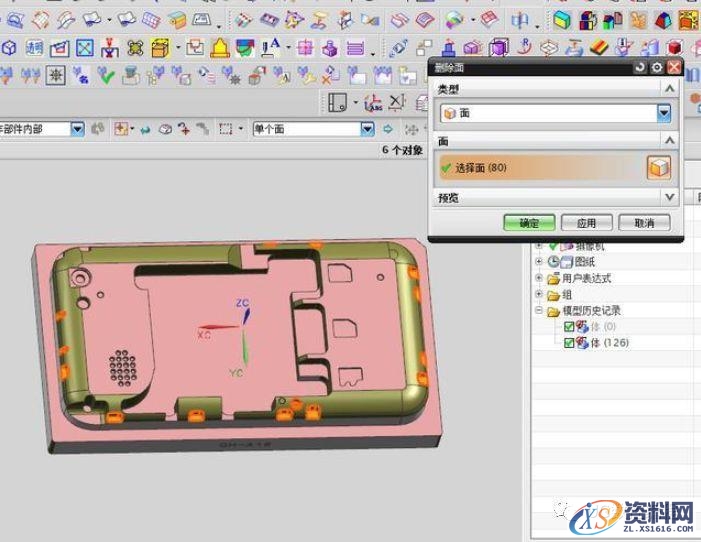The width and height of the screenshot is (701, 542).
Task: Open the dialog settings gear icon
Action: point(657,67)
